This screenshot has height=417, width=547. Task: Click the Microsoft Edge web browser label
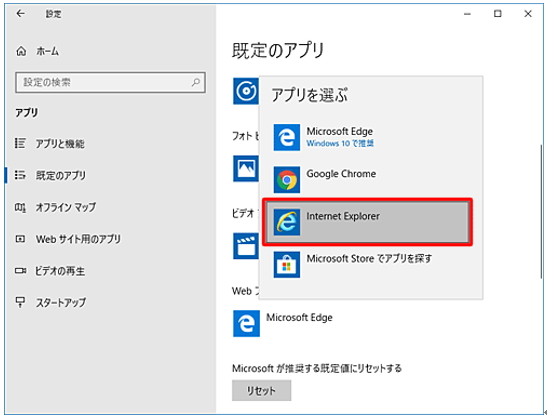tap(299, 318)
